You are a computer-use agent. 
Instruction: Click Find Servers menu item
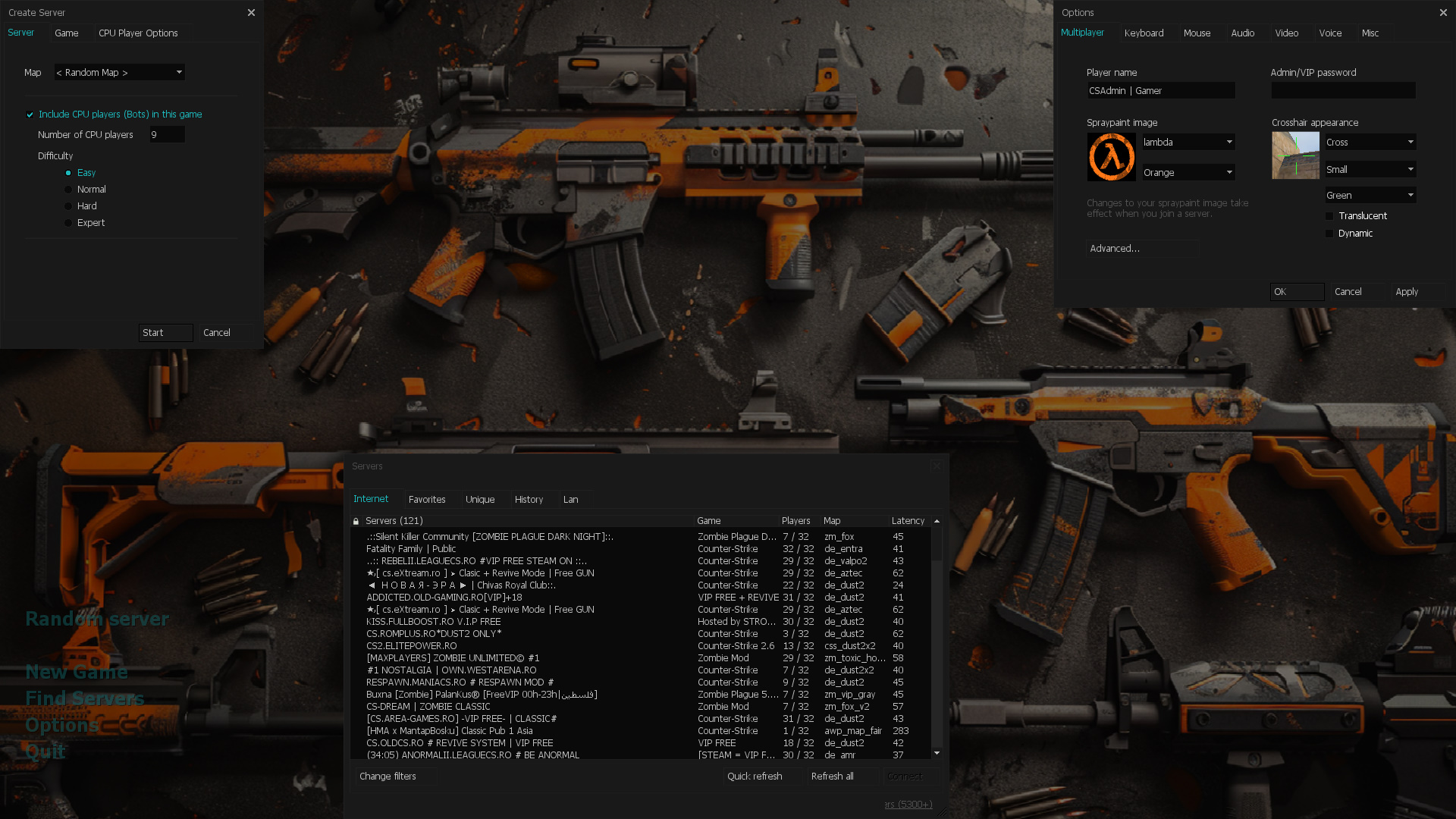(x=85, y=698)
